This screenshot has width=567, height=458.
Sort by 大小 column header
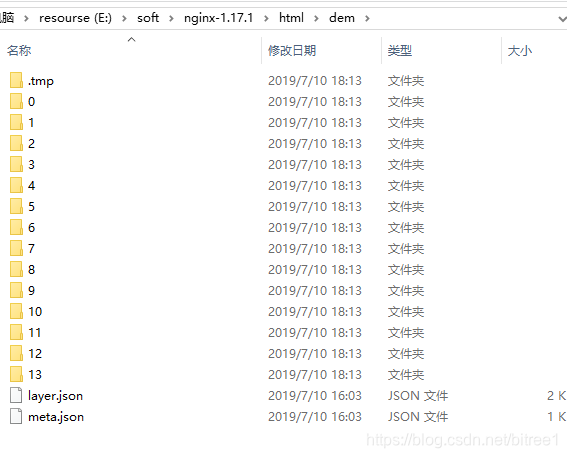tap(520, 51)
